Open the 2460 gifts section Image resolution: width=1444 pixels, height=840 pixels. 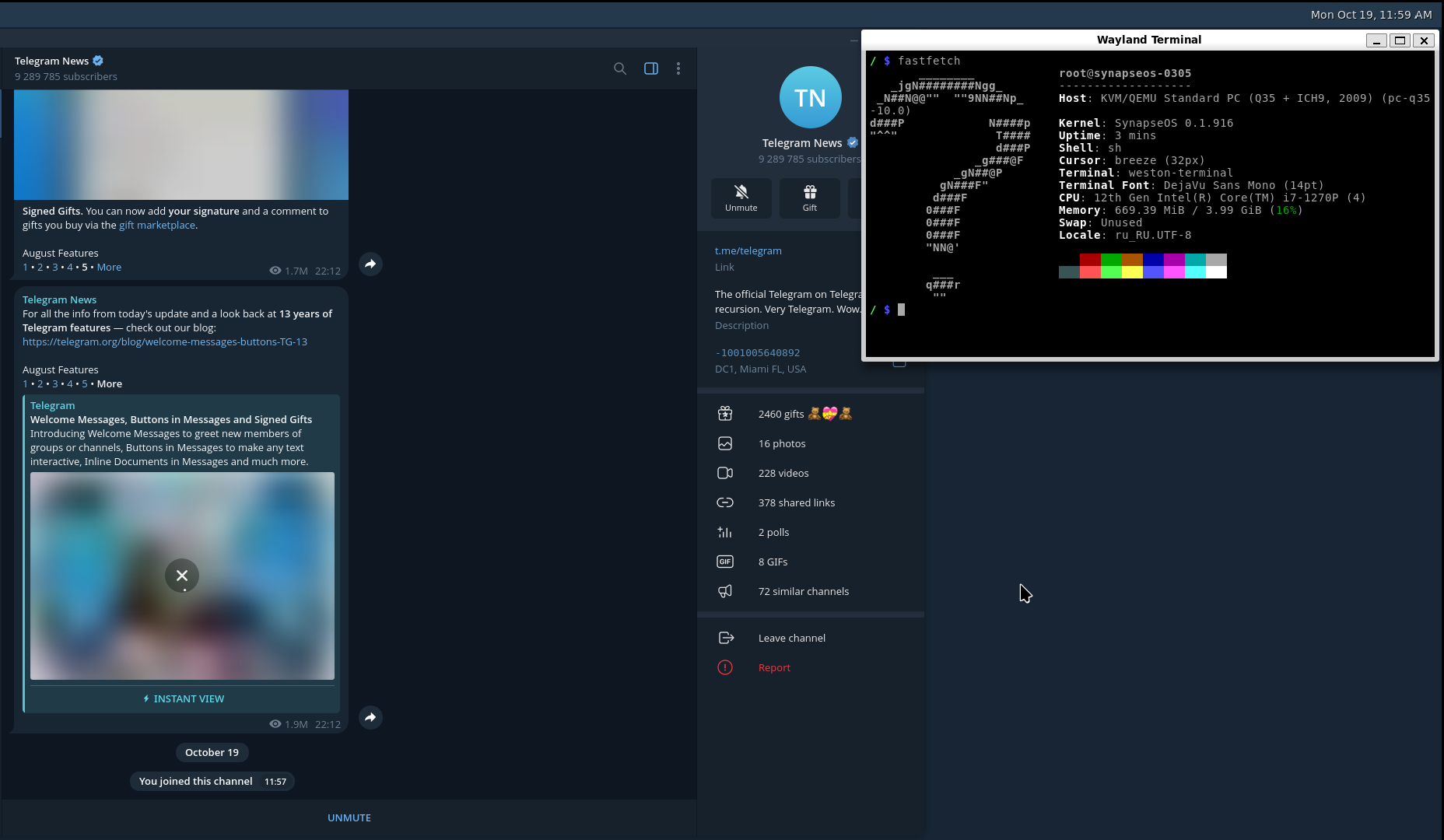pyautogui.click(x=811, y=414)
